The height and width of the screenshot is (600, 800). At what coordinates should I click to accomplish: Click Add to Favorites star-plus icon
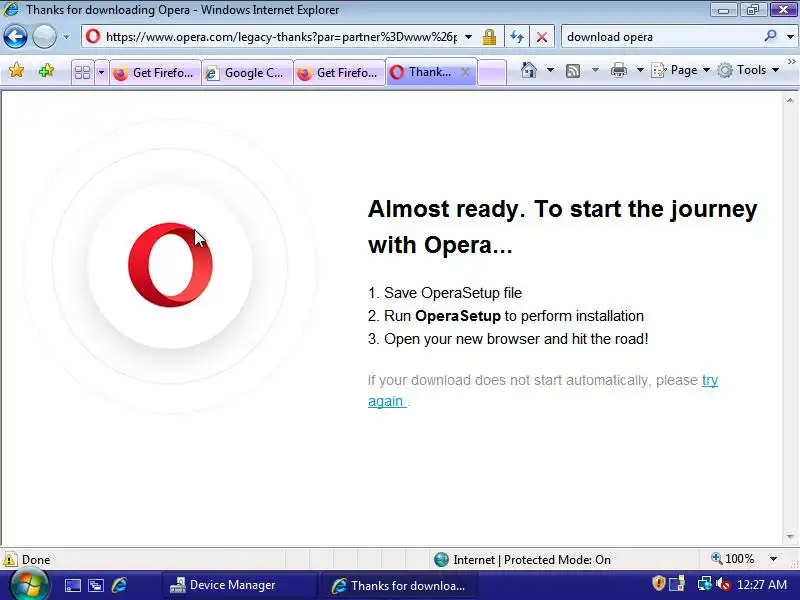coord(46,70)
